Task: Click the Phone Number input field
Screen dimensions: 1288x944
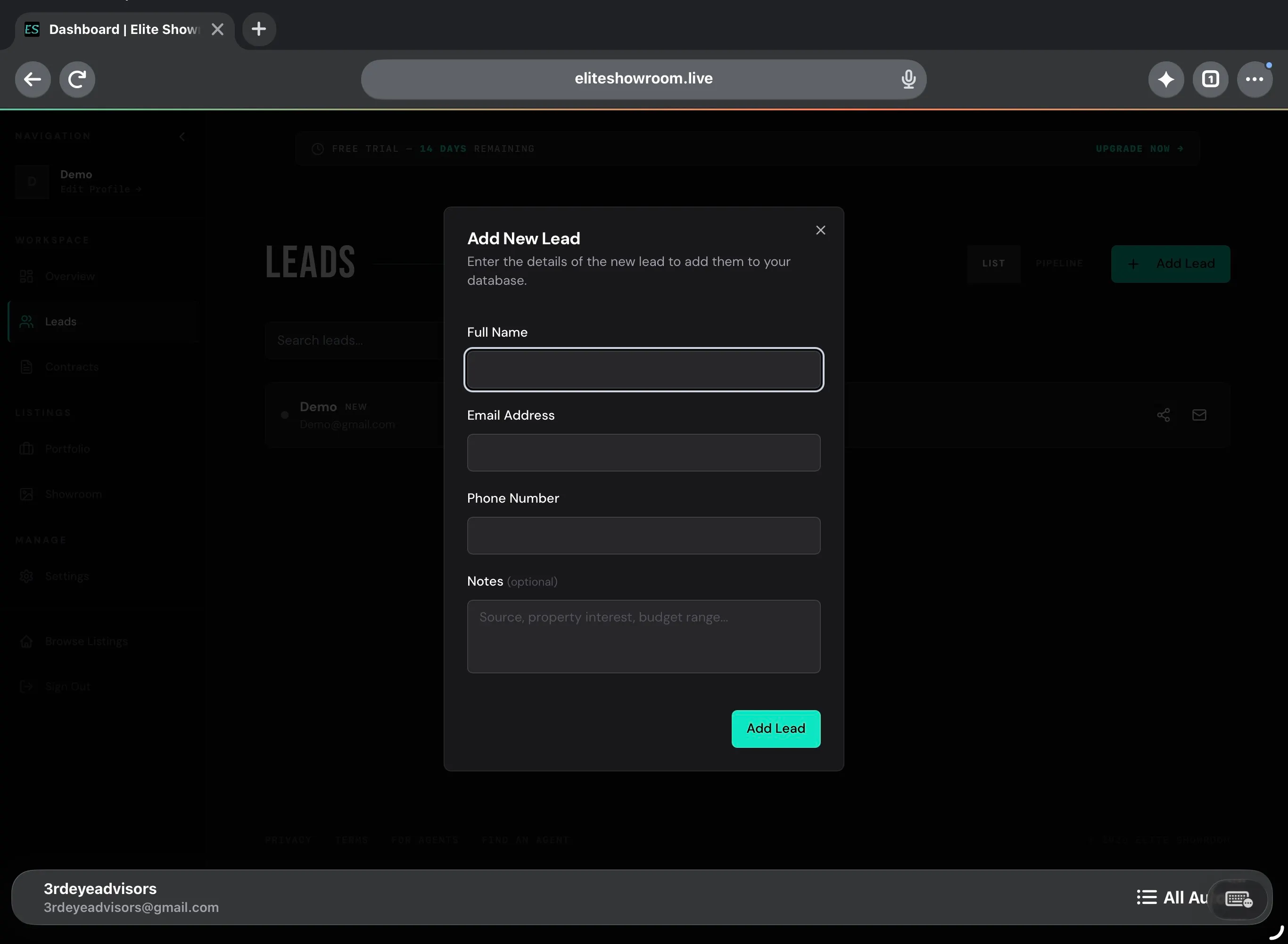Action: pyautogui.click(x=644, y=536)
